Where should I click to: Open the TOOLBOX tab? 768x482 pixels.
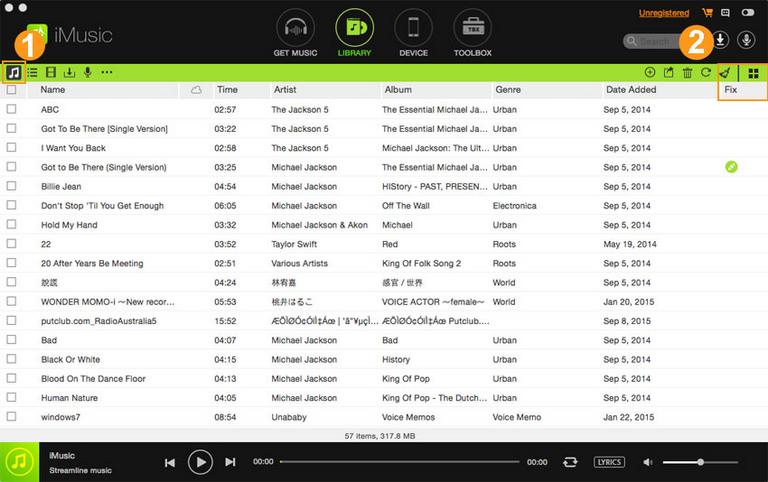473,34
